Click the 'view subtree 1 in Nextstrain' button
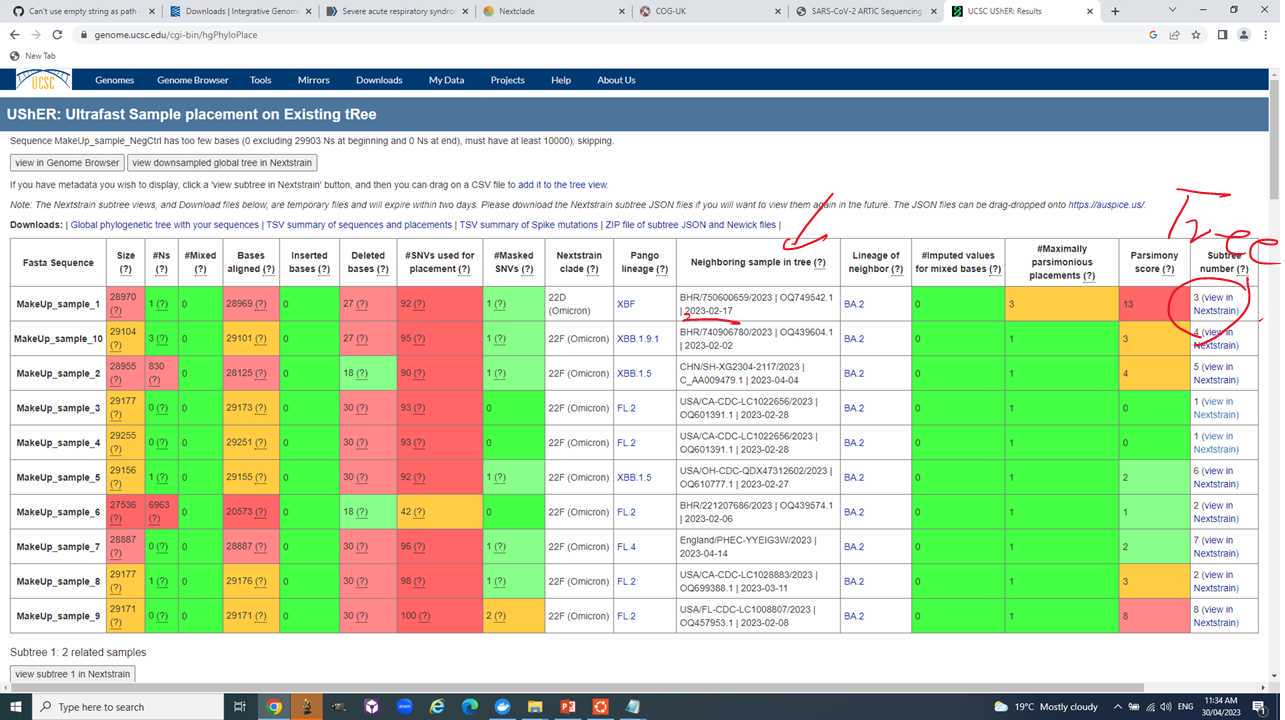Screen dimensions: 1285x720 pyautogui.click(x=72, y=674)
